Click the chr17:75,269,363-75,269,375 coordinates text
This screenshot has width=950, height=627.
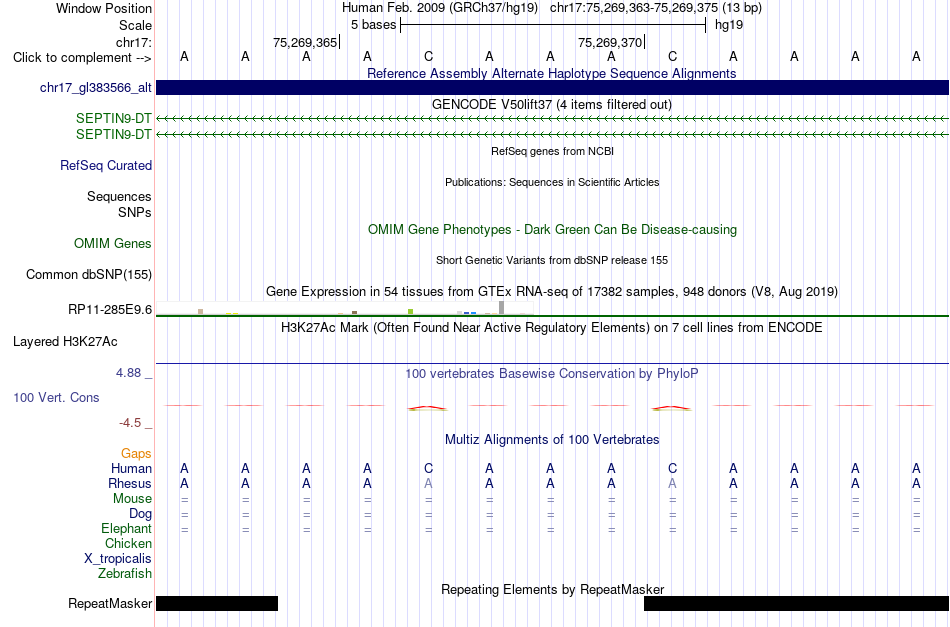(656, 8)
